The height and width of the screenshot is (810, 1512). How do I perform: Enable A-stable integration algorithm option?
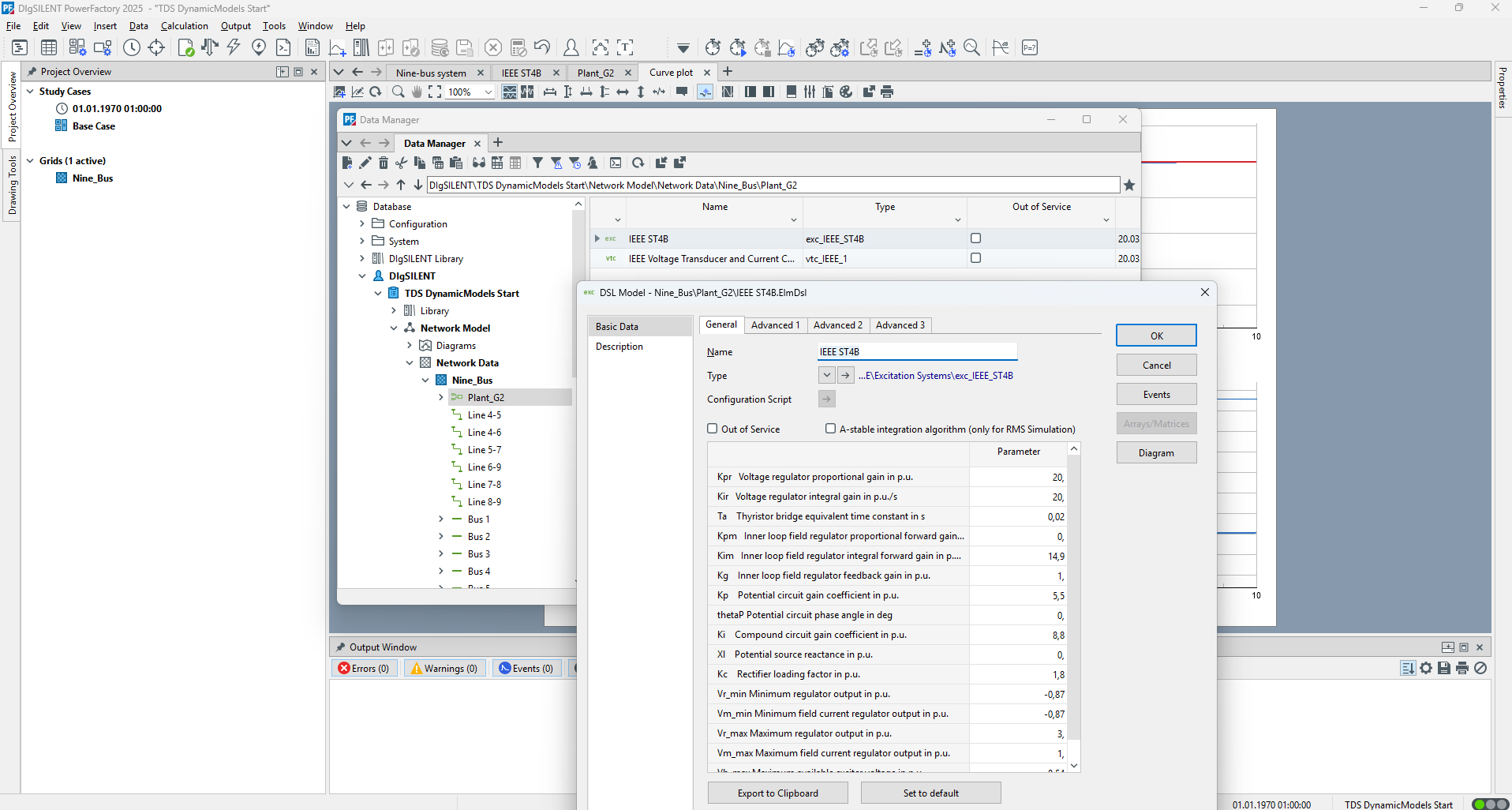(x=830, y=429)
